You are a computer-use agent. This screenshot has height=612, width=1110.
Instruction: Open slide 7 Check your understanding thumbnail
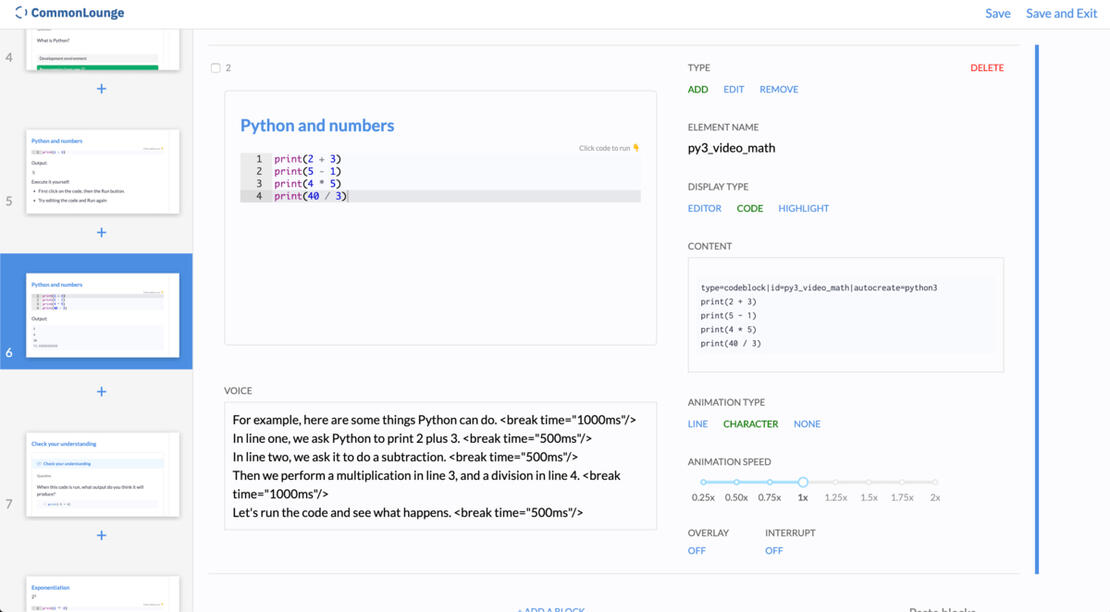pos(103,474)
